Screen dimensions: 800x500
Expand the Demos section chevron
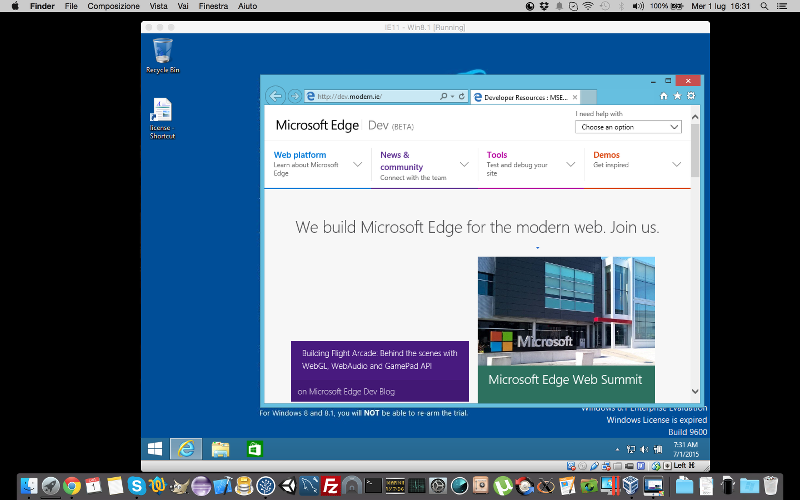[677, 164]
